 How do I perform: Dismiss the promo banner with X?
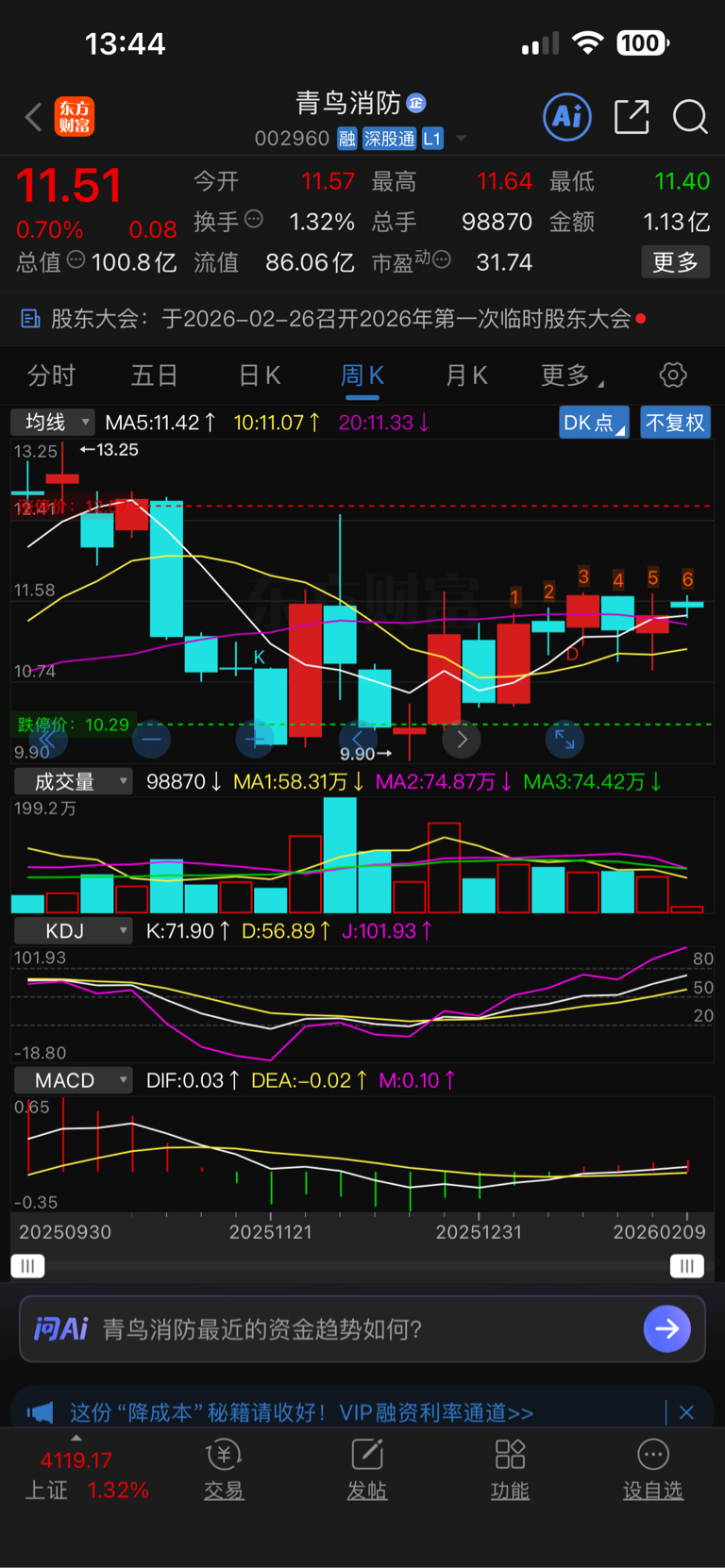(x=686, y=1412)
